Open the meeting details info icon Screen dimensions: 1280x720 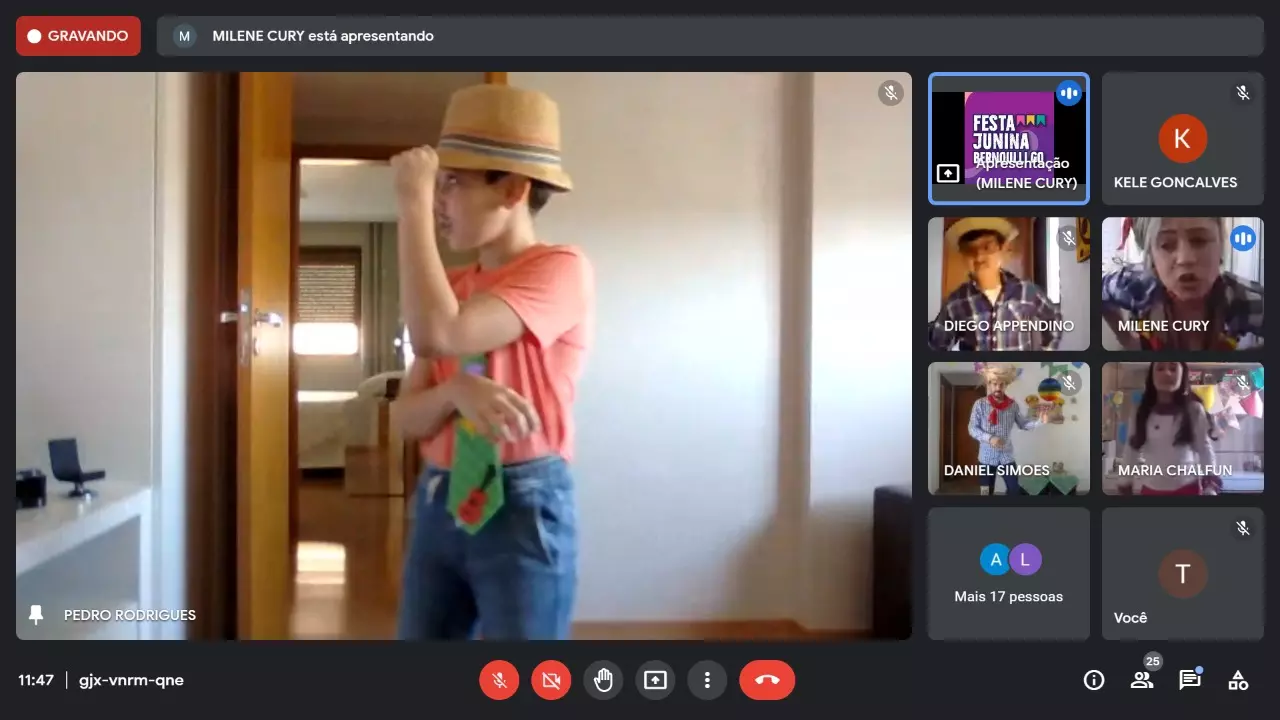click(1094, 680)
